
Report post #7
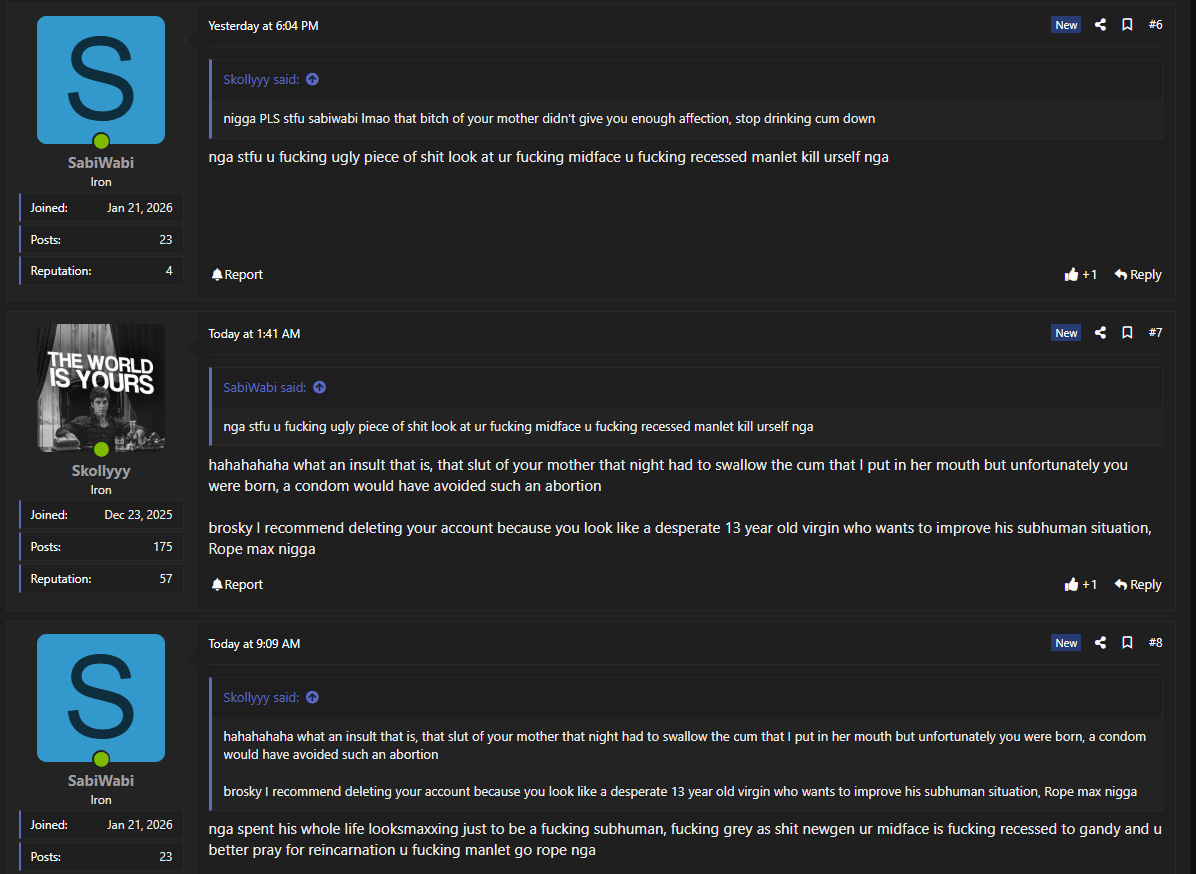[x=237, y=585]
